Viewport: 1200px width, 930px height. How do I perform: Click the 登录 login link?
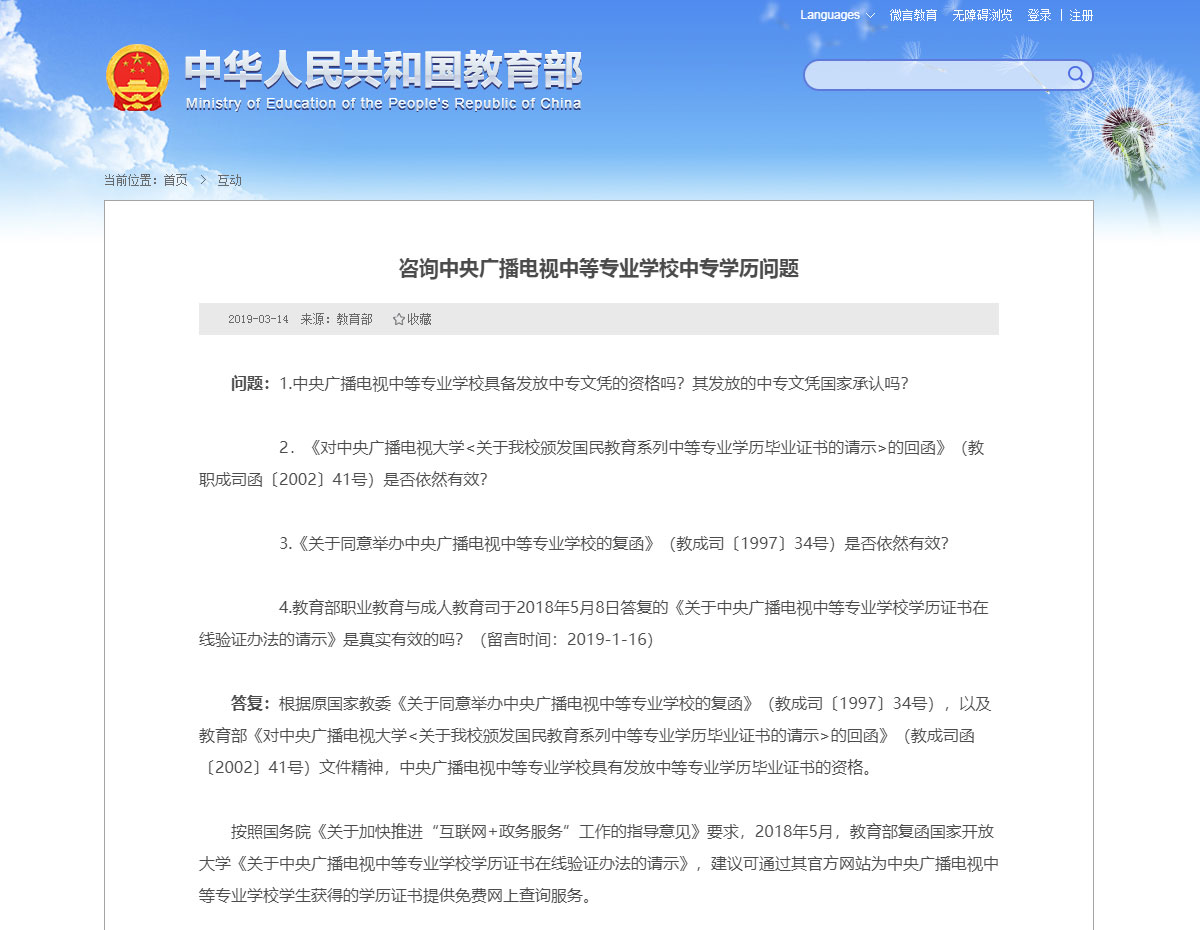[x=1038, y=15]
